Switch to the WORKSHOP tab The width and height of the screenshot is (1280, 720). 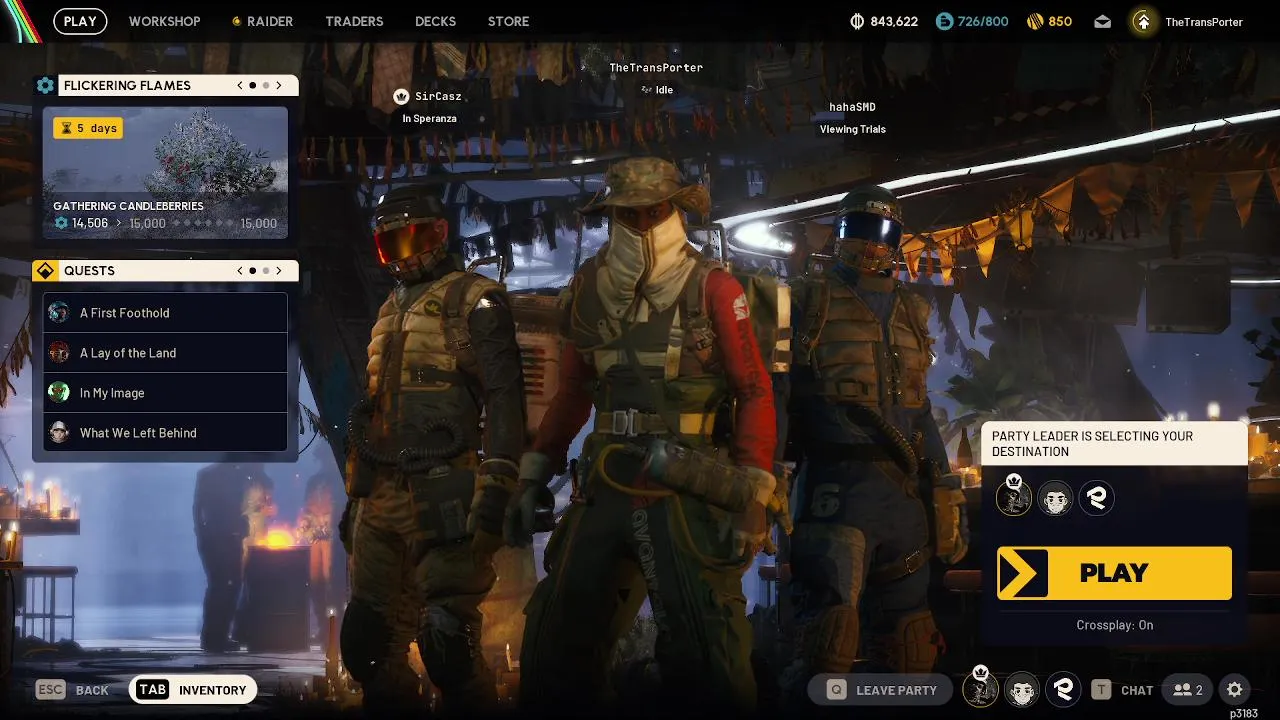[x=165, y=21]
